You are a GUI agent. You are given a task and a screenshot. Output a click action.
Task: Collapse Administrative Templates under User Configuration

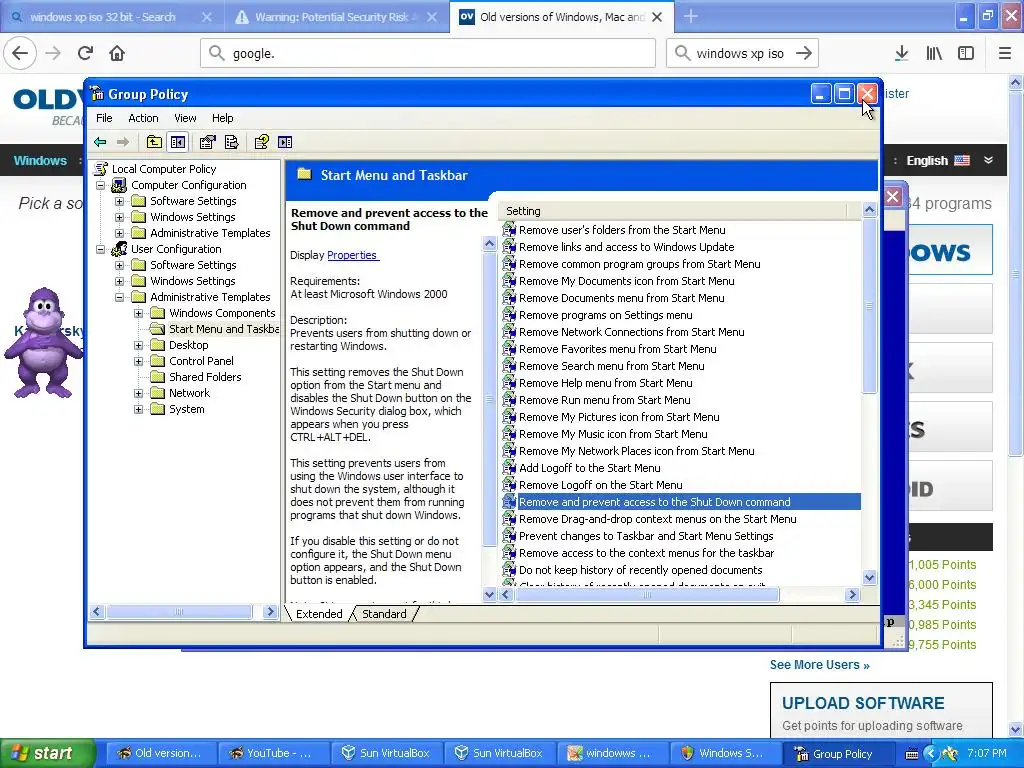[120, 297]
